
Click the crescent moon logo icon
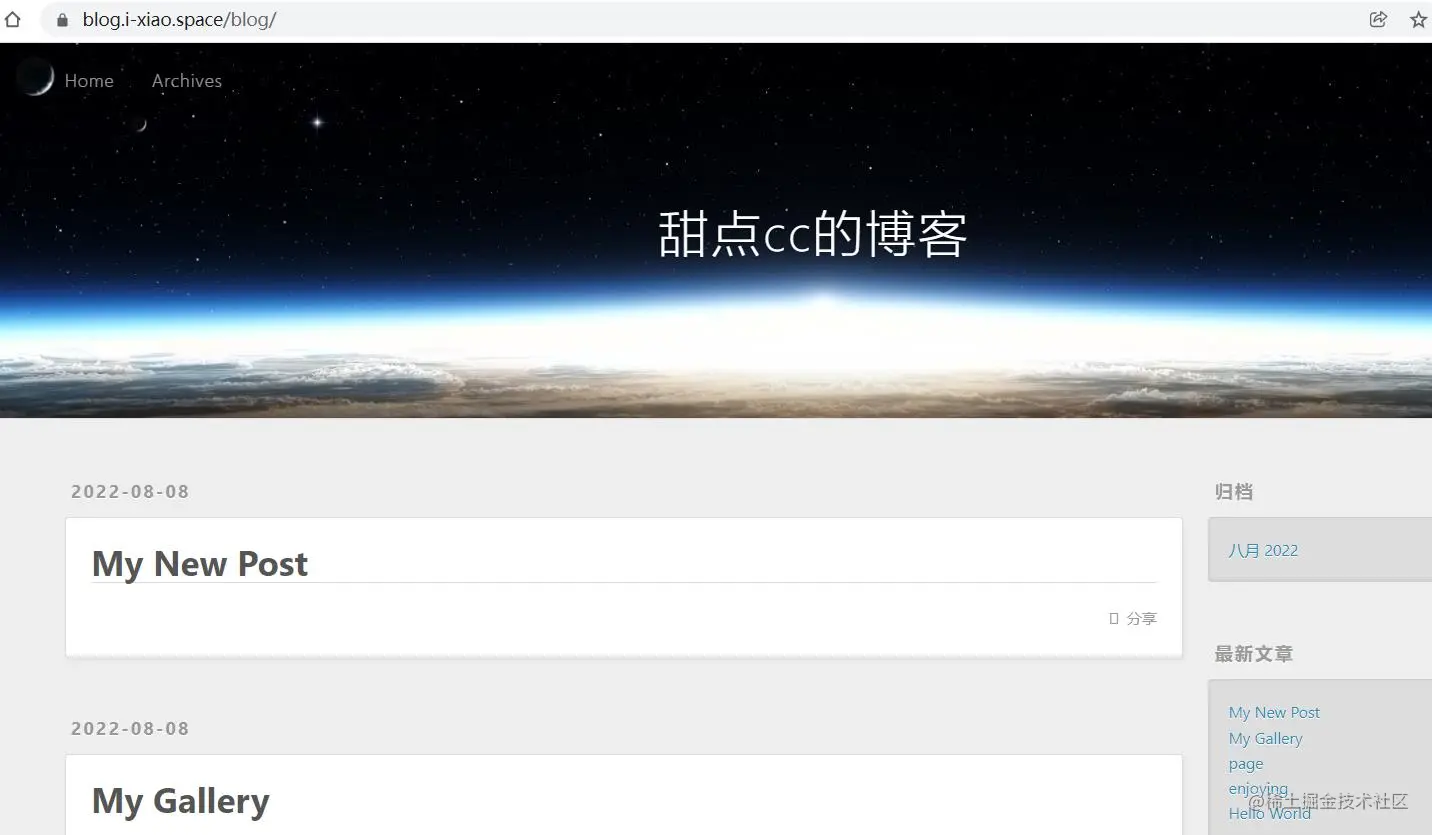click(x=36, y=77)
